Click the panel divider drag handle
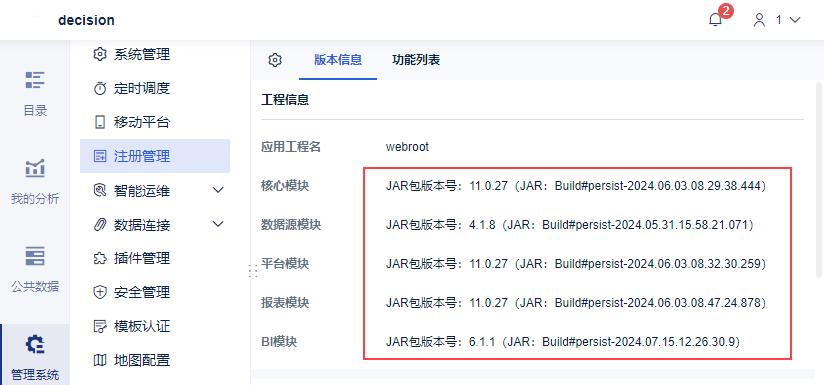824x385 pixels. pos(252,270)
